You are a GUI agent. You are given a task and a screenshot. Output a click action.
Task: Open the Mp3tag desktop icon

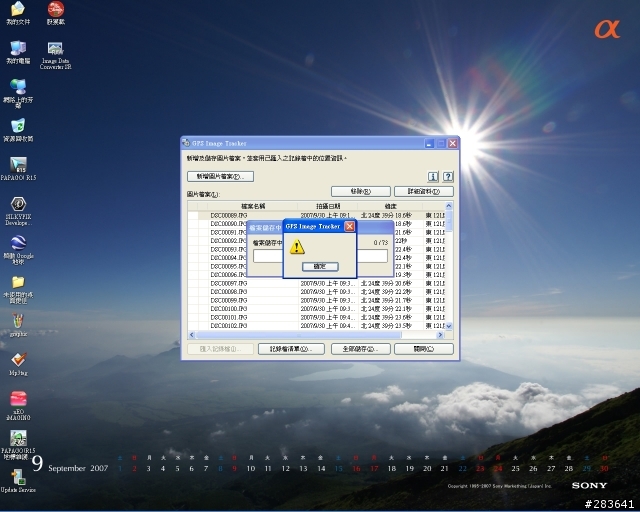(18, 364)
